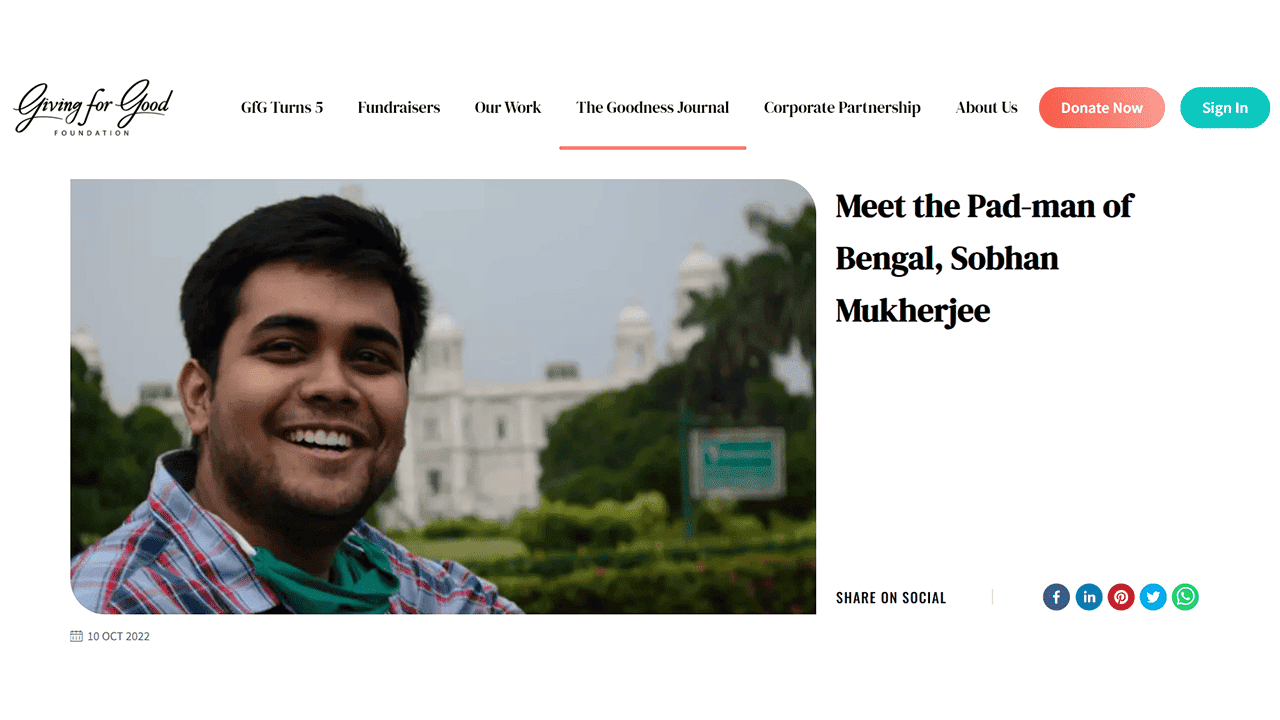This screenshot has width=1280, height=720.
Task: Click the Sign In button
Action: pyautogui.click(x=1224, y=108)
